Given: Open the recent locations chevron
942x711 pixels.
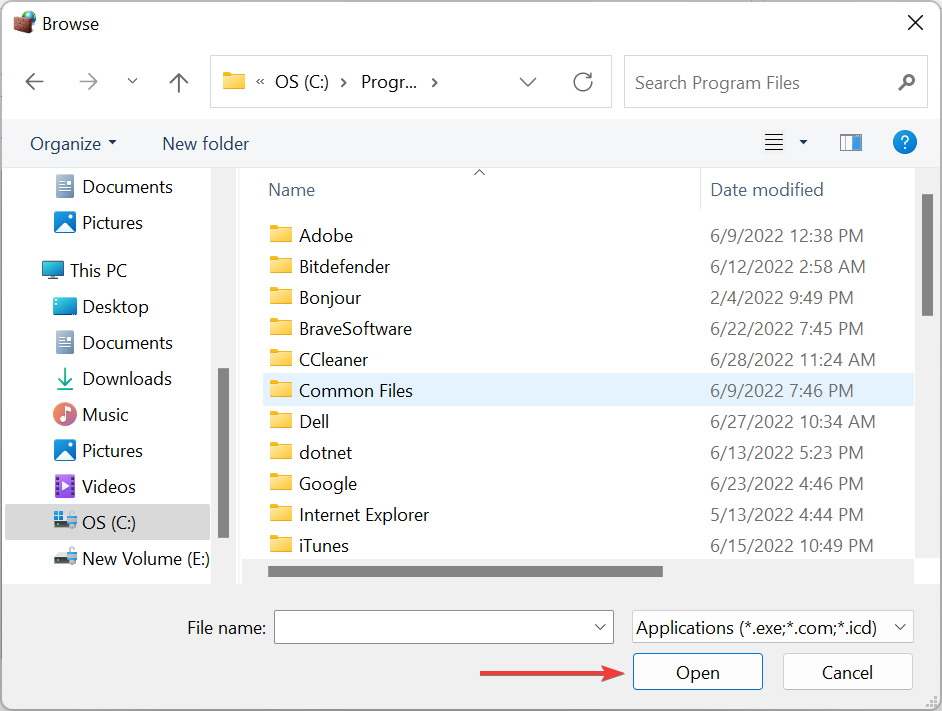Looking at the screenshot, I should 132,81.
